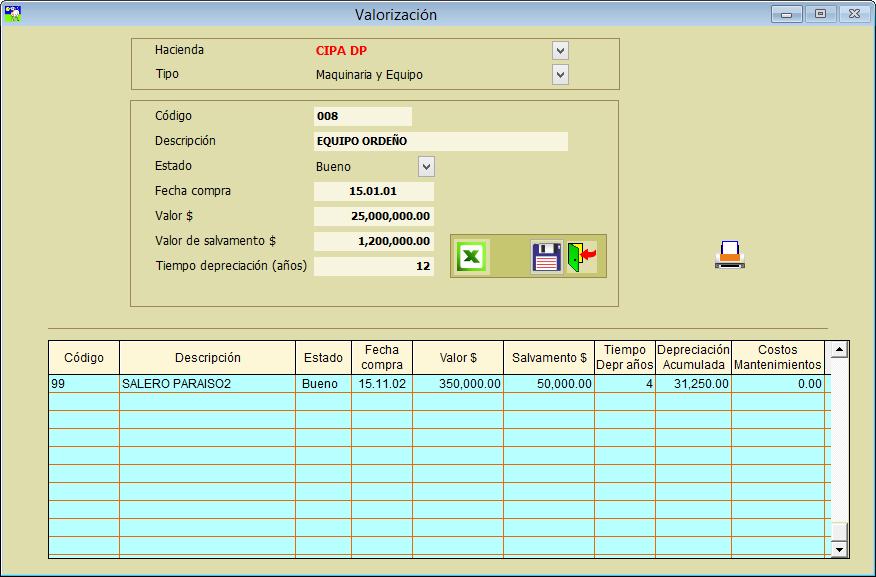Image resolution: width=876 pixels, height=577 pixels.
Task: Click the application icon in title bar
Action: (13, 14)
